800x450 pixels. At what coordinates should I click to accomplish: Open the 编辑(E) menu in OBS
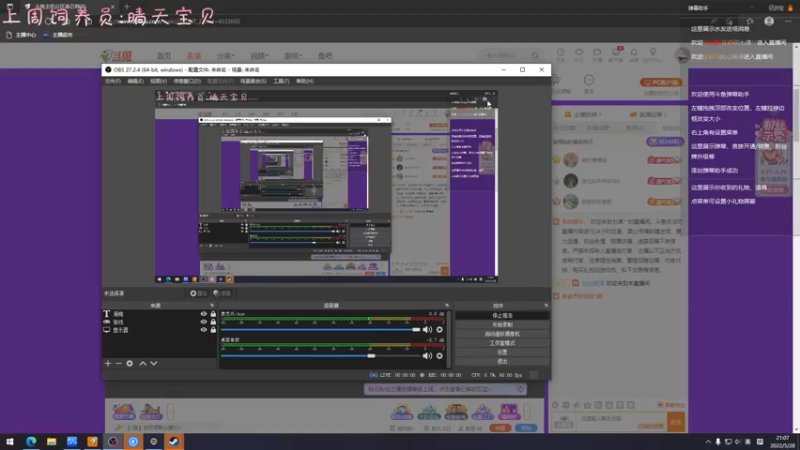tap(135, 81)
